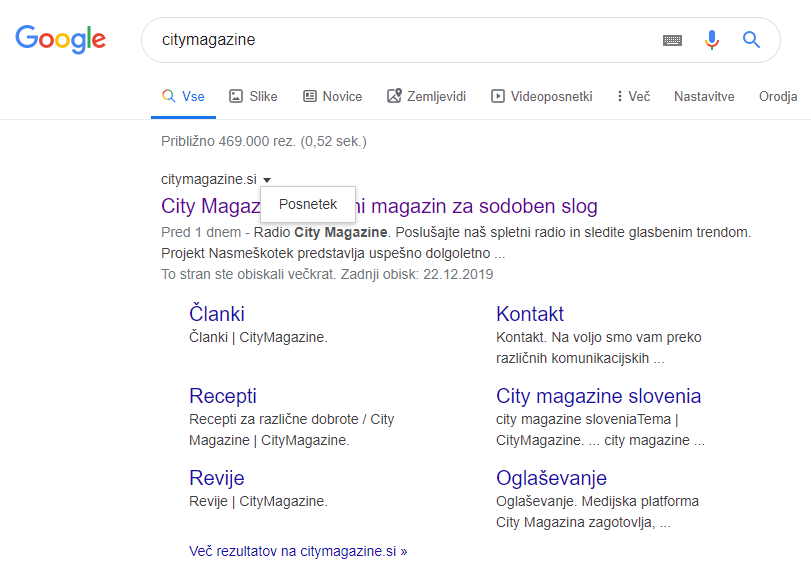Viewport: 811px width, 568px height.
Task: Open the Recepti sitelink
Action: pyautogui.click(x=223, y=396)
